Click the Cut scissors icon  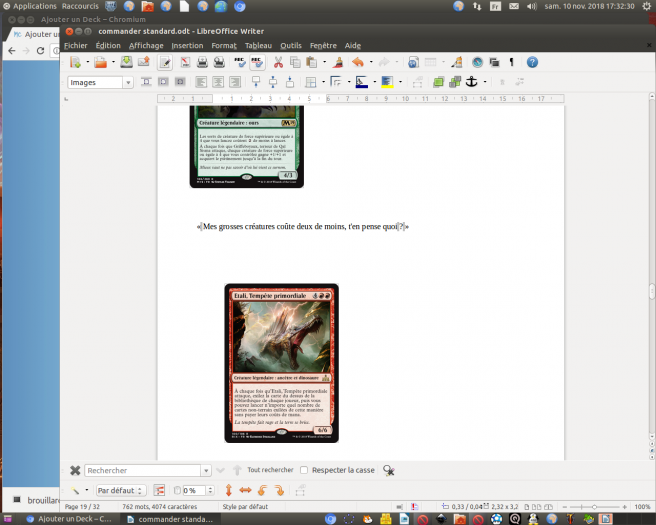[x=293, y=62]
